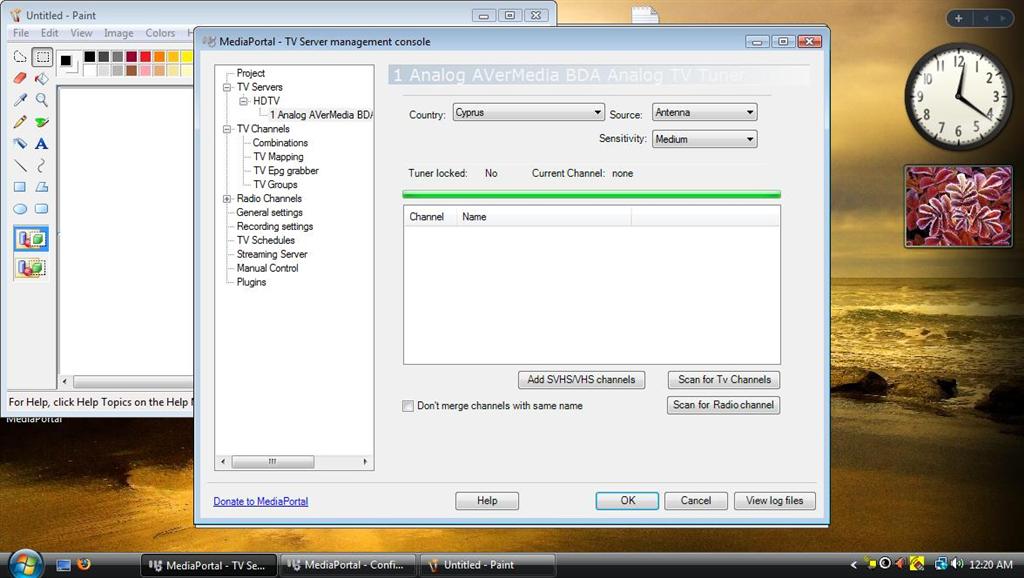Open the Image menu in Paint
The image size is (1024, 578).
pos(118,33)
